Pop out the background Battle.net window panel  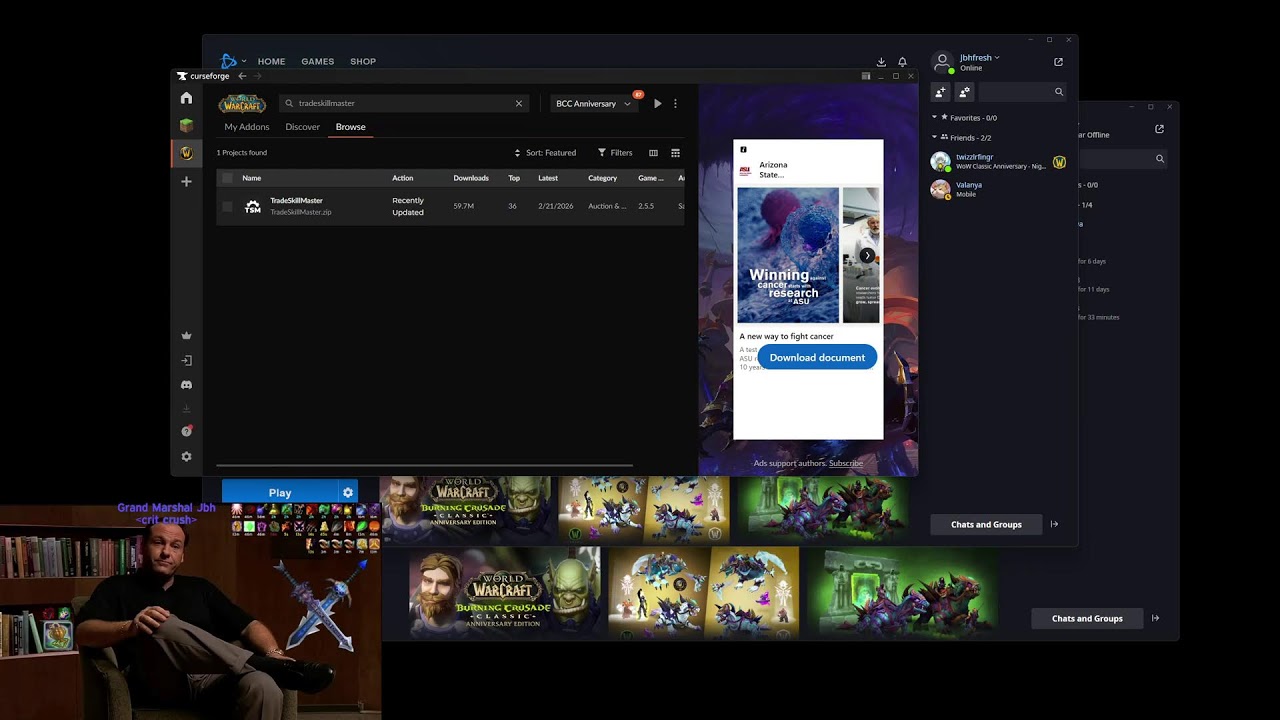pos(1159,129)
